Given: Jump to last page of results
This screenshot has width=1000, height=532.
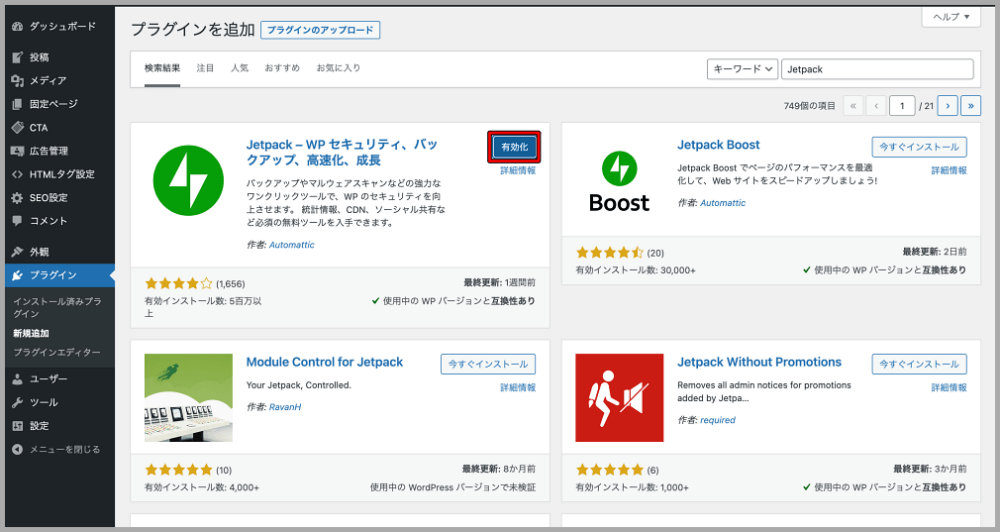Looking at the screenshot, I should pyautogui.click(x=971, y=106).
